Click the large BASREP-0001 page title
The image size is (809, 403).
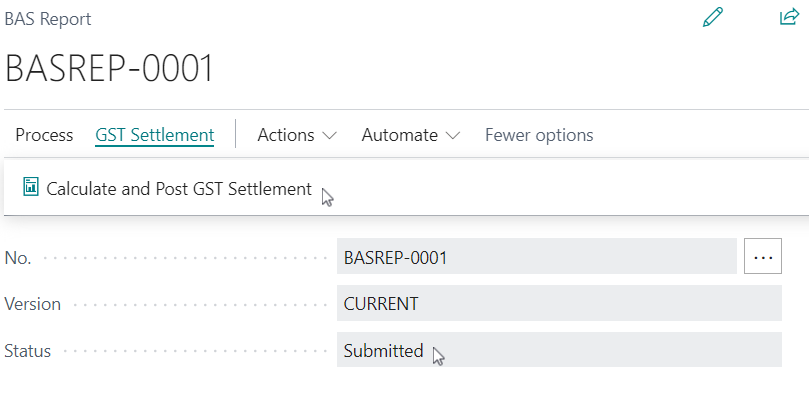110,68
